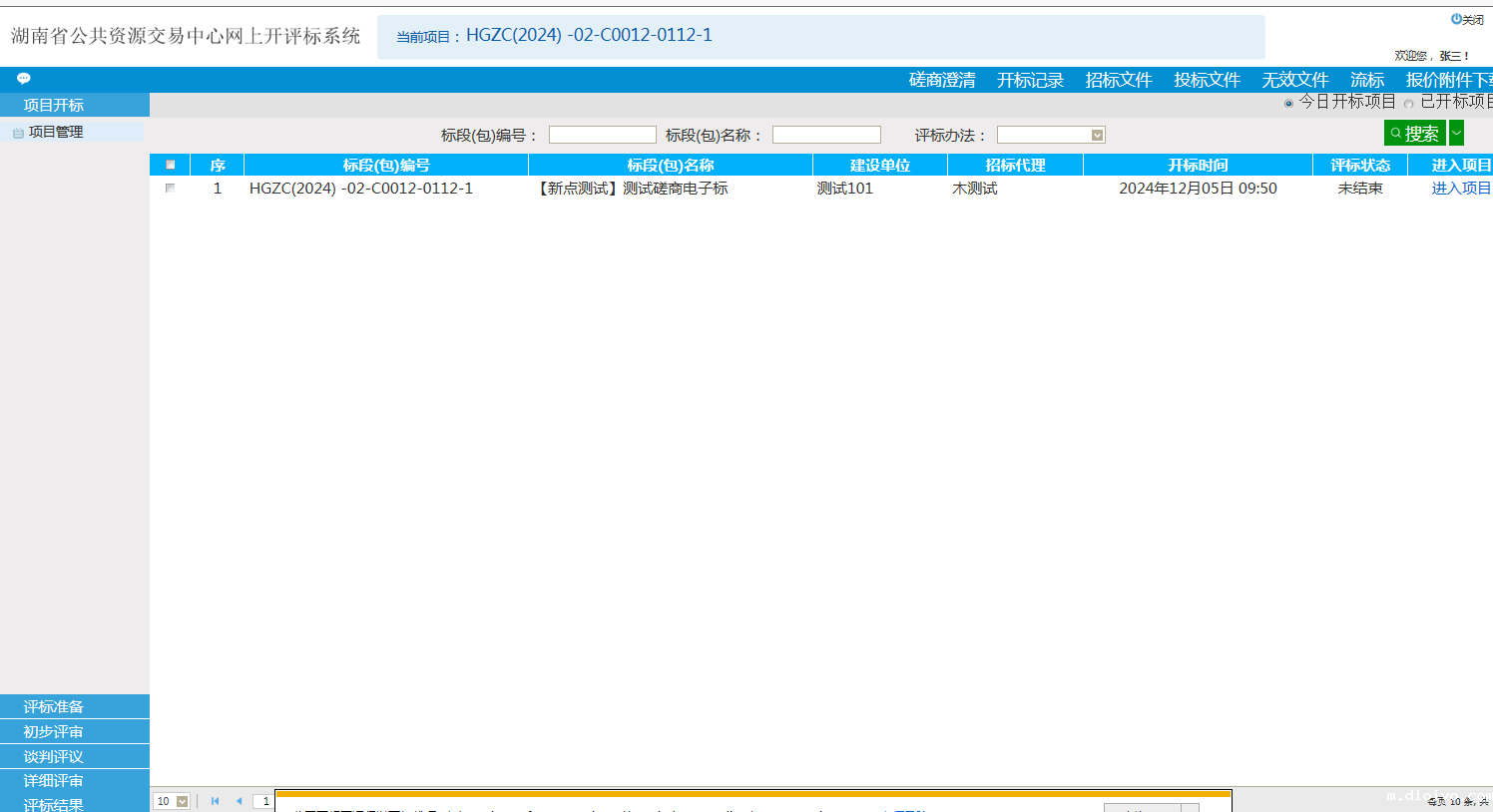Click the power icon next to 关闭

[1456, 19]
